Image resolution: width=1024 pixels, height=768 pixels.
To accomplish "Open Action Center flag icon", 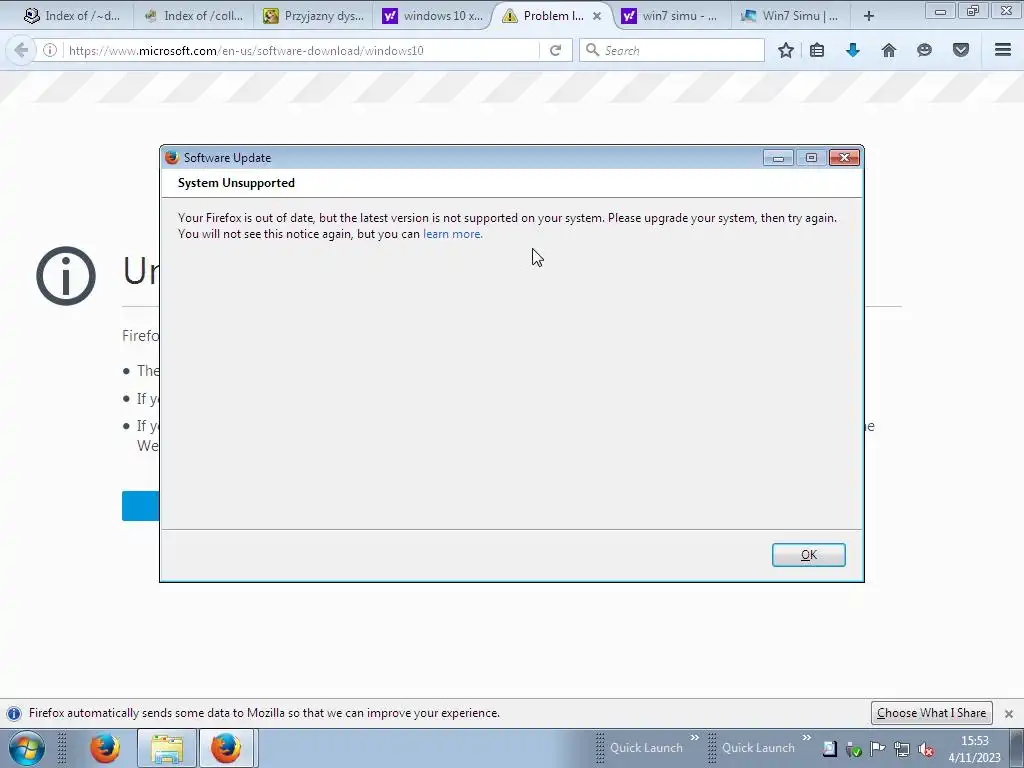I will pyautogui.click(x=878, y=749).
